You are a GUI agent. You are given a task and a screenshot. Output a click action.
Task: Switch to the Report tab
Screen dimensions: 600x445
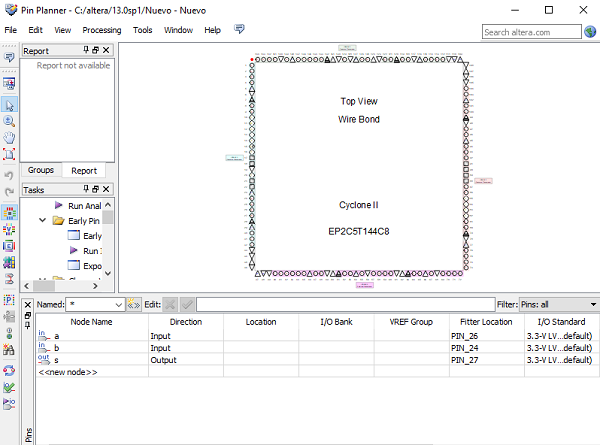point(84,170)
